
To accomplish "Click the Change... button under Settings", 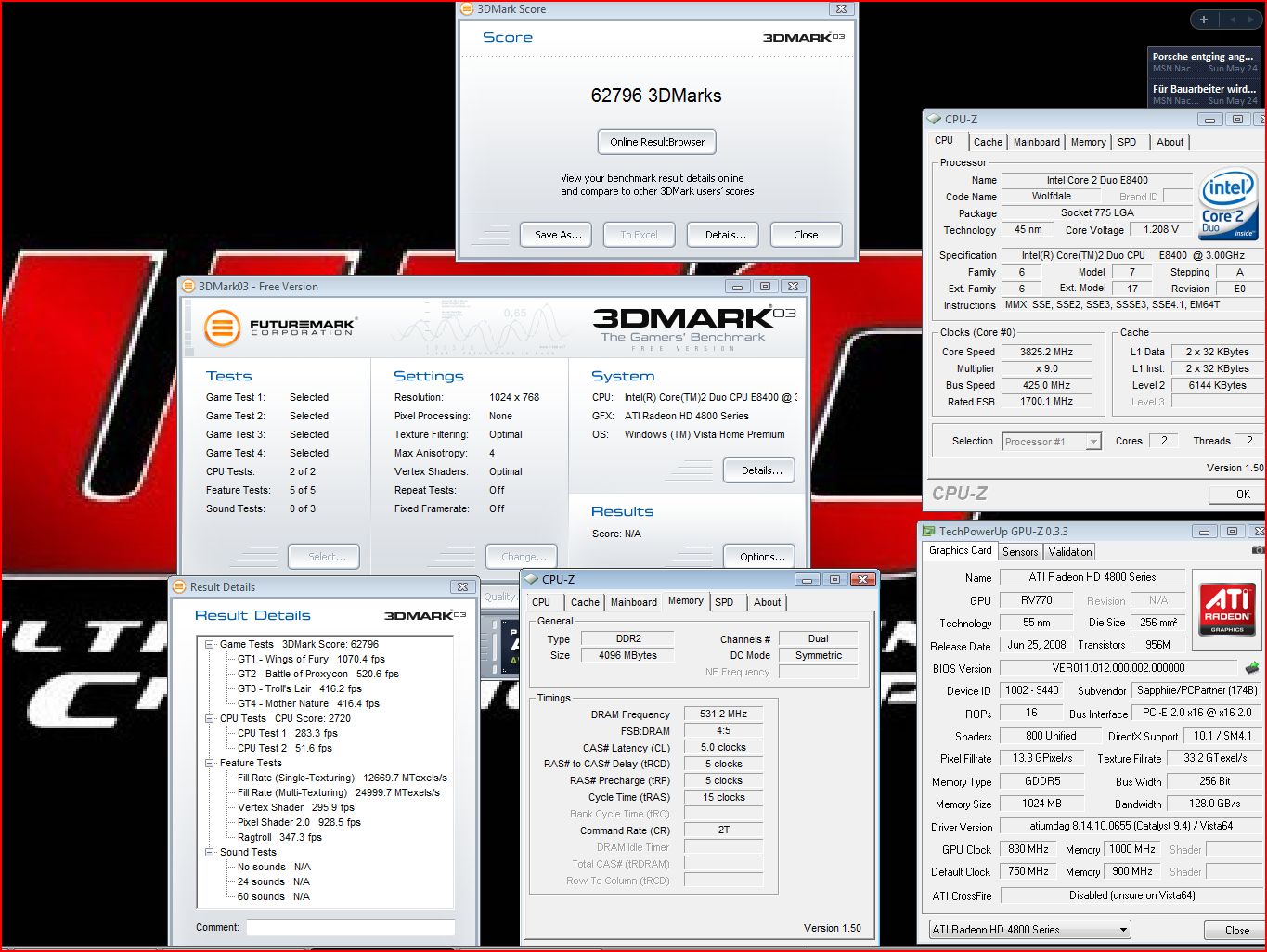I will 524,557.
